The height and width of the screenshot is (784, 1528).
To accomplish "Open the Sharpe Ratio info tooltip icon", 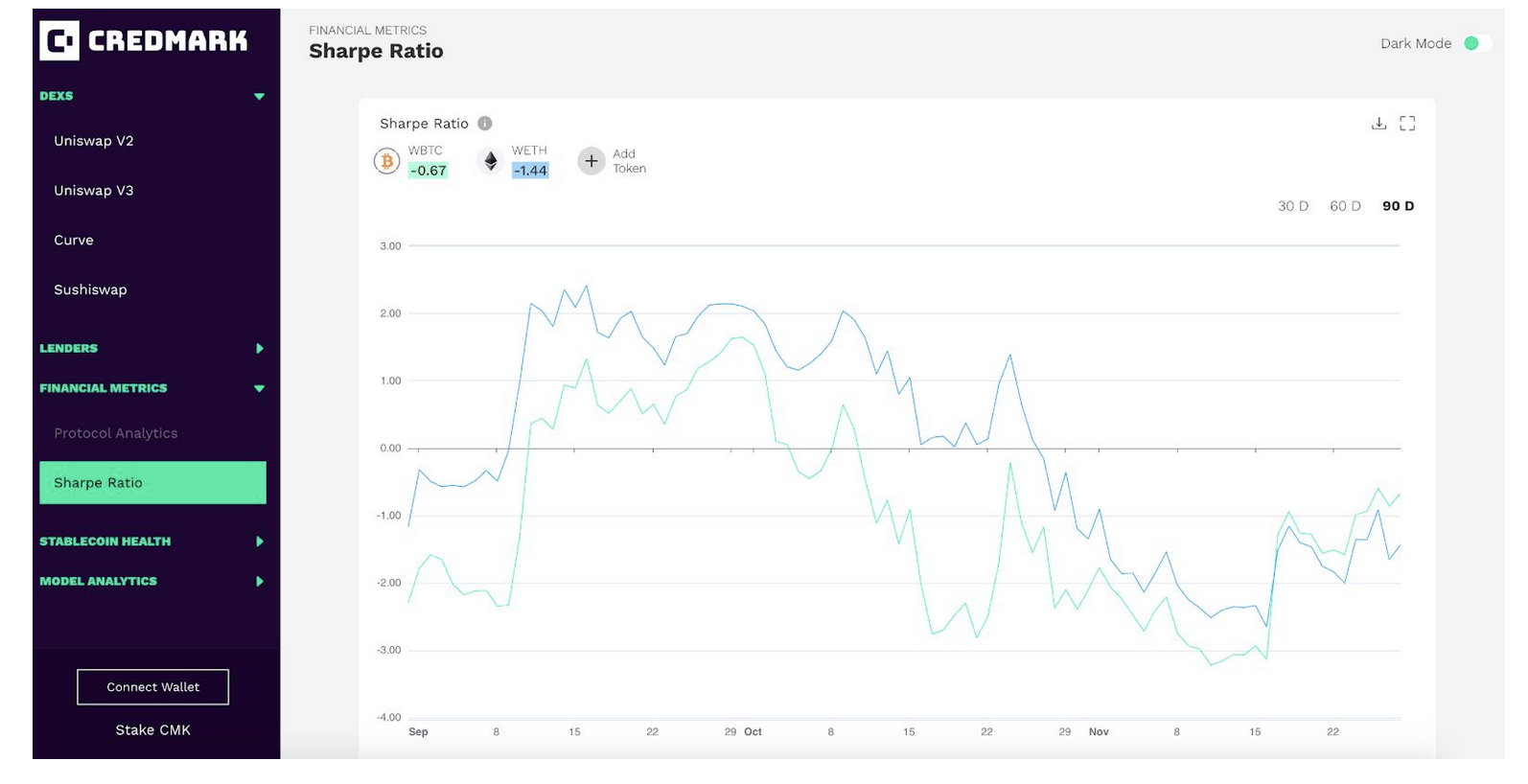I will [x=485, y=124].
